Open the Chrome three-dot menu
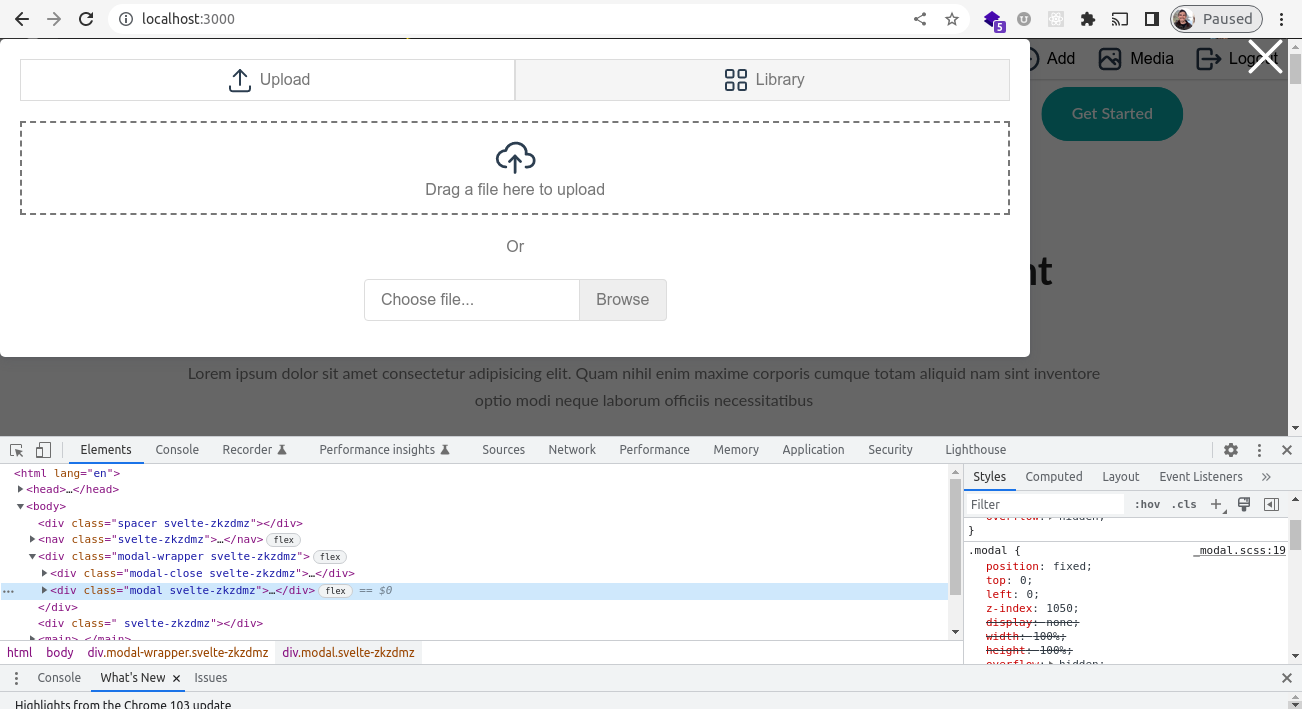Viewport: 1302px width, 709px height. pyautogui.click(x=1281, y=19)
